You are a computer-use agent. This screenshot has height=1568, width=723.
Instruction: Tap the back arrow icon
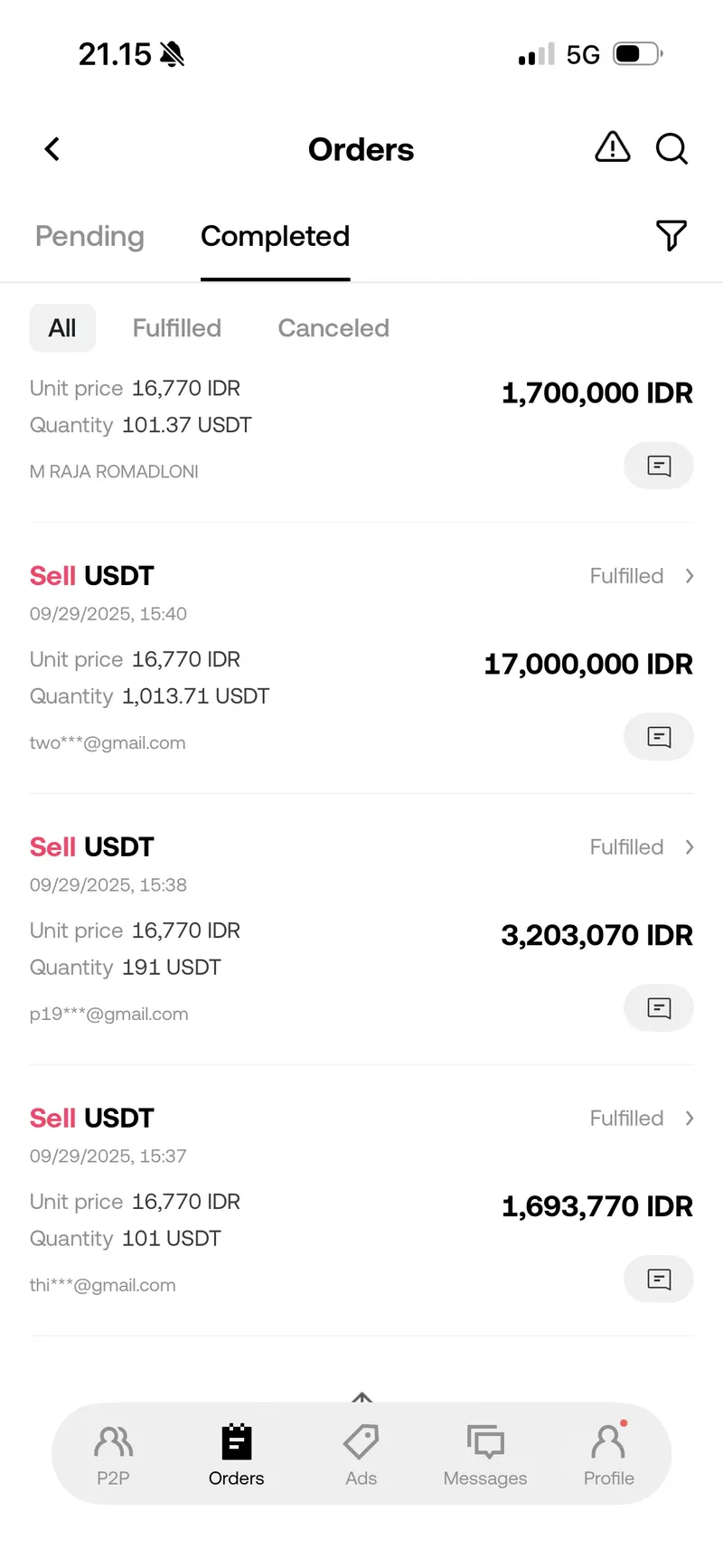[52, 149]
